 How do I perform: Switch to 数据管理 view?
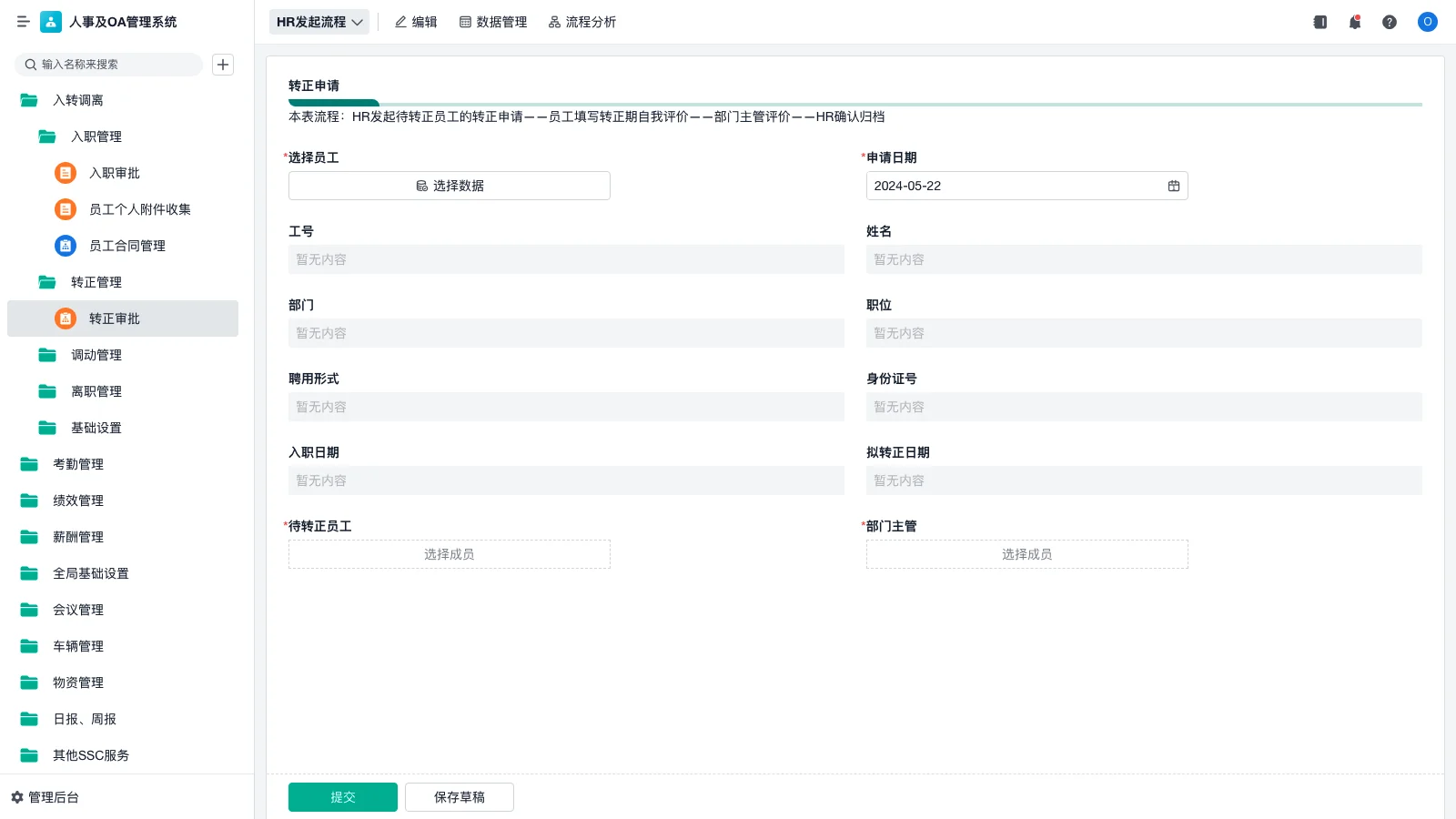click(x=493, y=22)
